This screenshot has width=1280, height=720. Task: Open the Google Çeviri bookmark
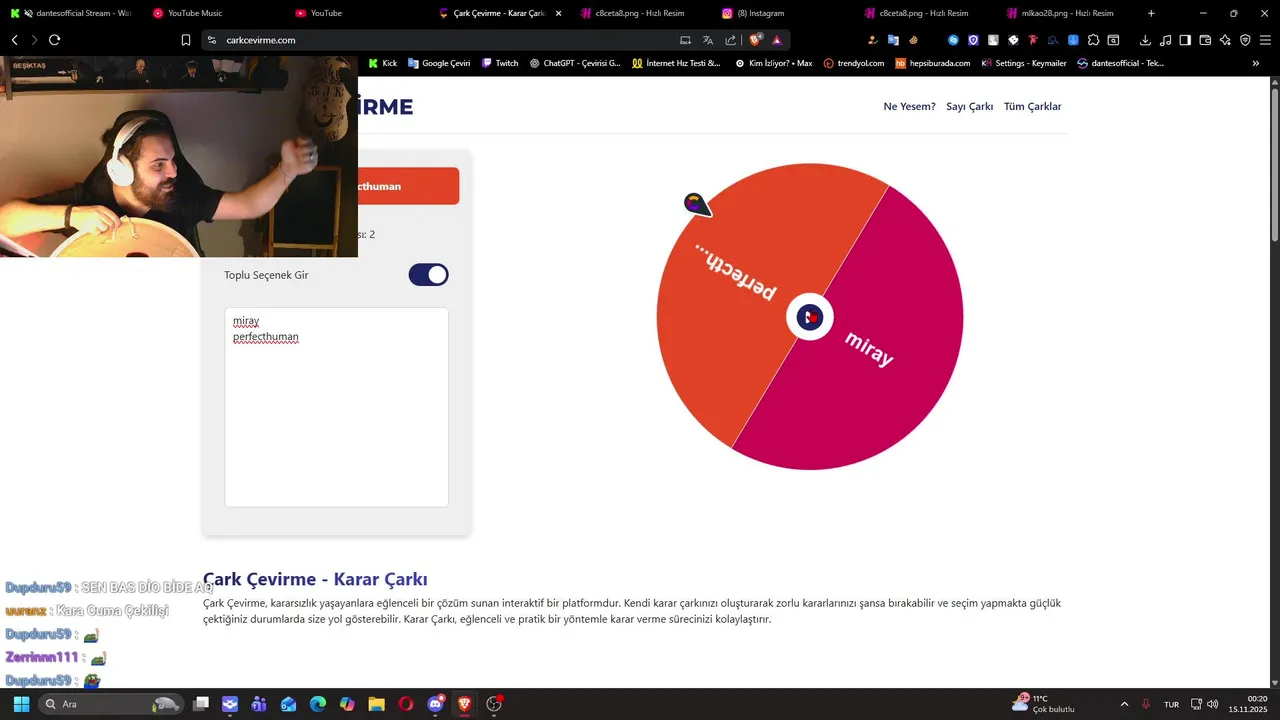439,63
